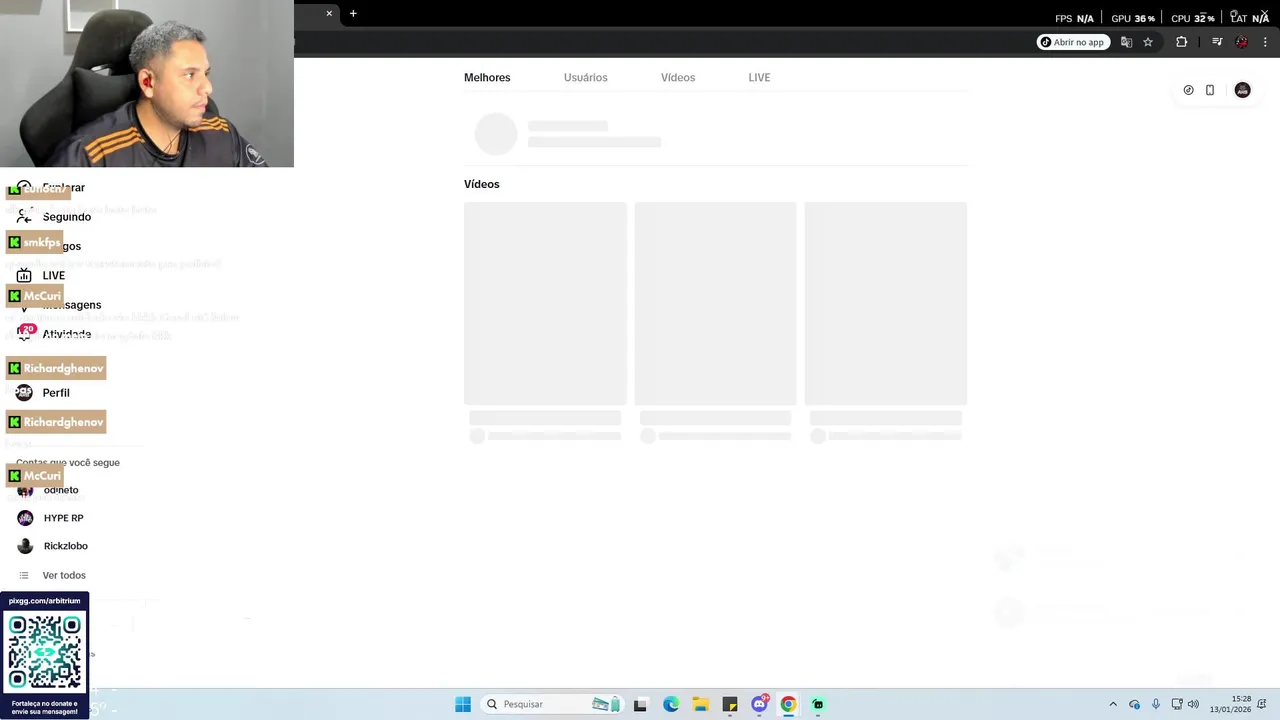Click the pixgg.com/arbitrium QR code
1280x720 pixels.
(45, 652)
